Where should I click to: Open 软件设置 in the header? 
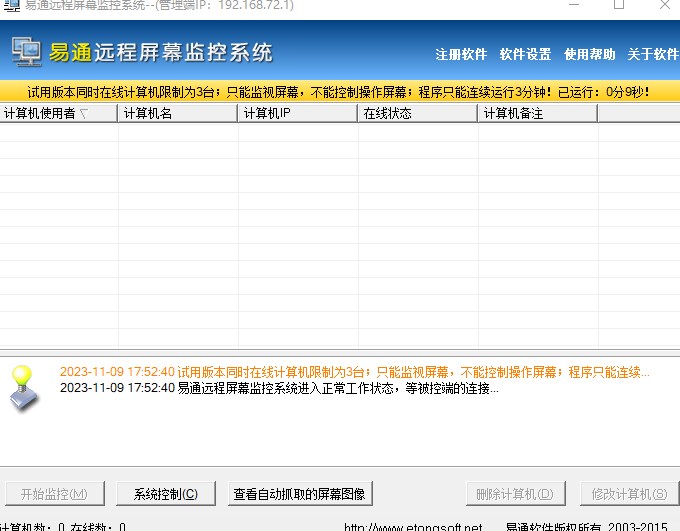(525, 54)
